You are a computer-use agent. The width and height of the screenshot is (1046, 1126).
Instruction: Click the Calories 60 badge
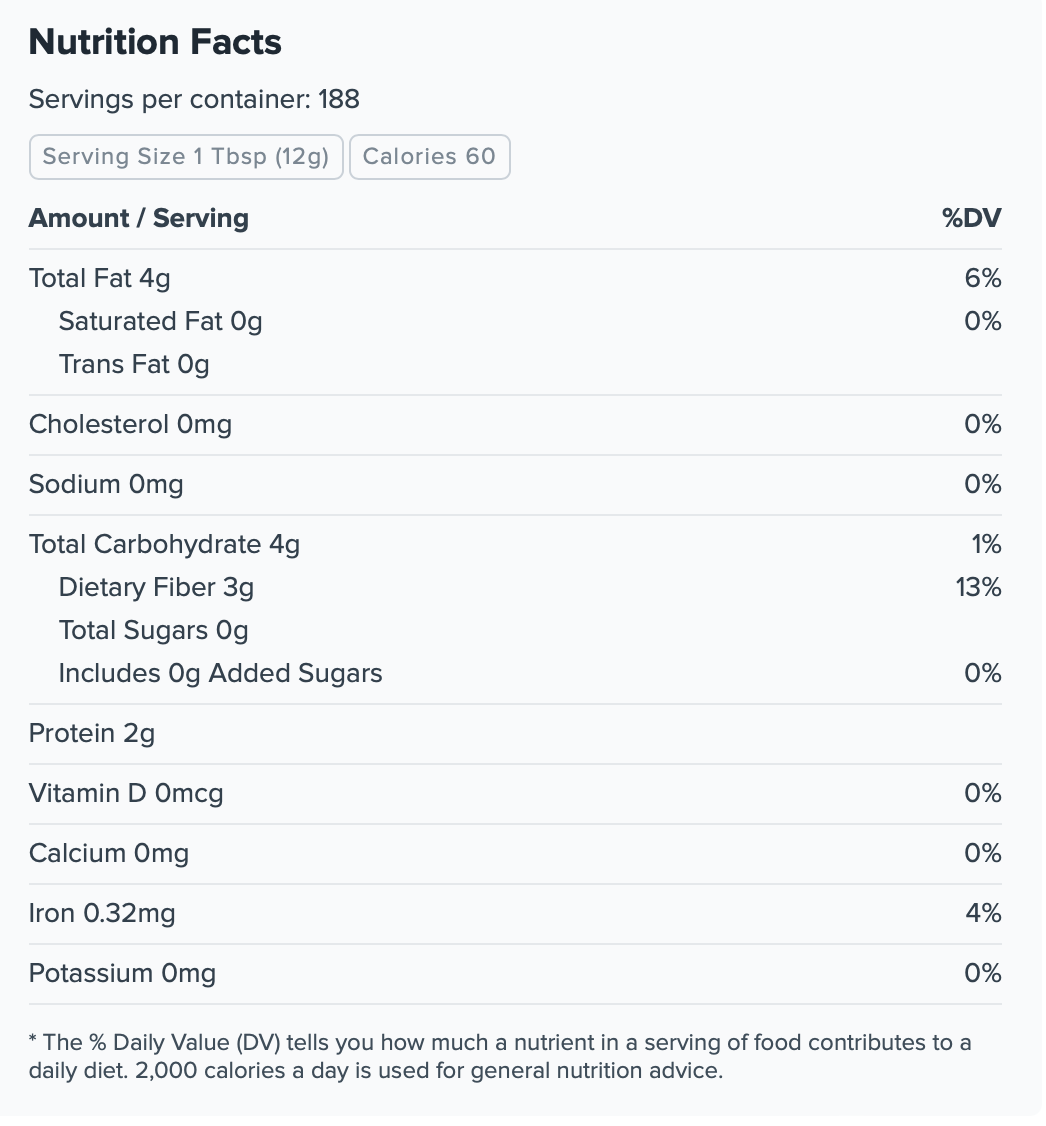pos(429,157)
